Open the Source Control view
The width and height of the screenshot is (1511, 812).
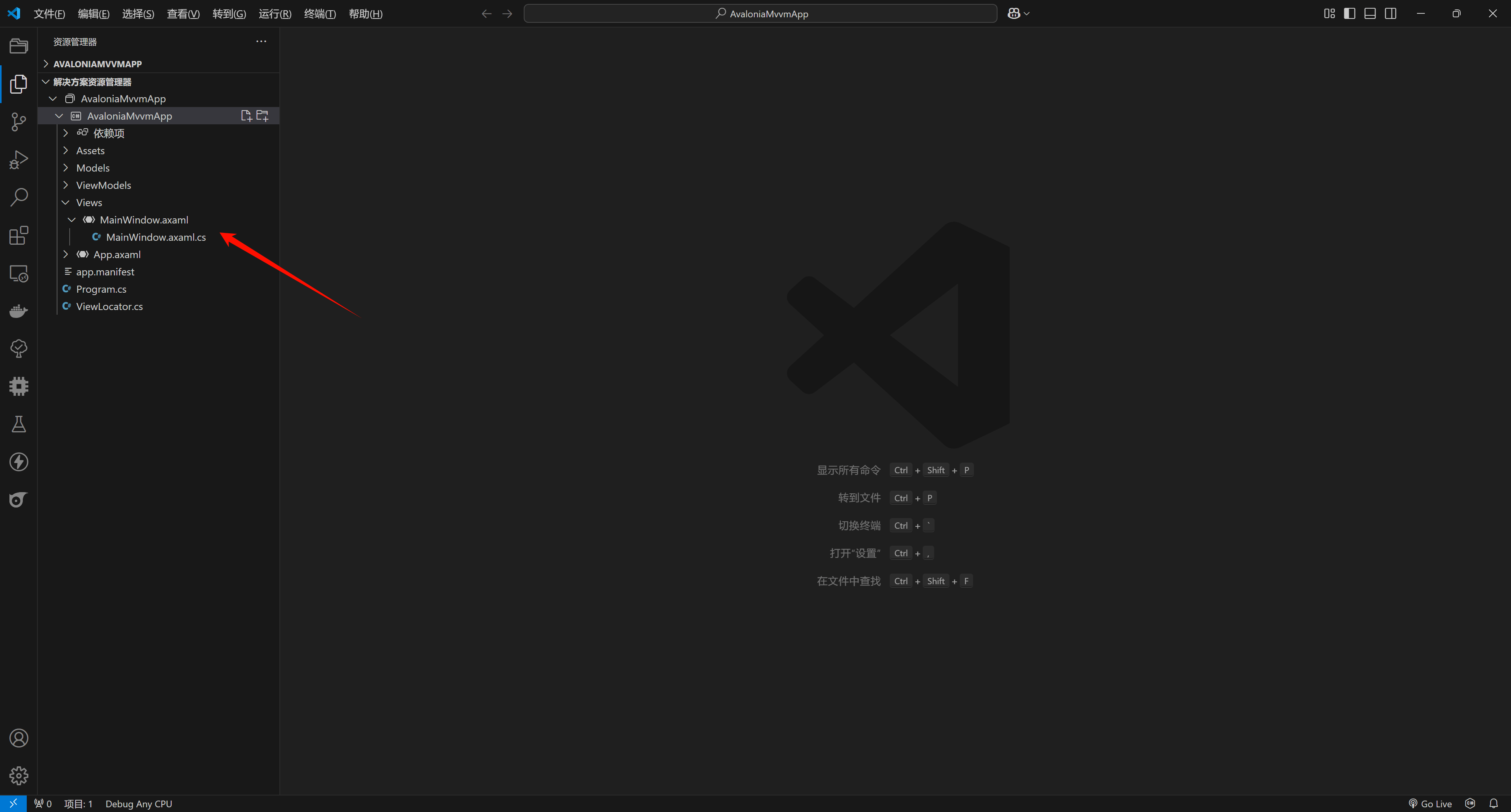(x=19, y=122)
